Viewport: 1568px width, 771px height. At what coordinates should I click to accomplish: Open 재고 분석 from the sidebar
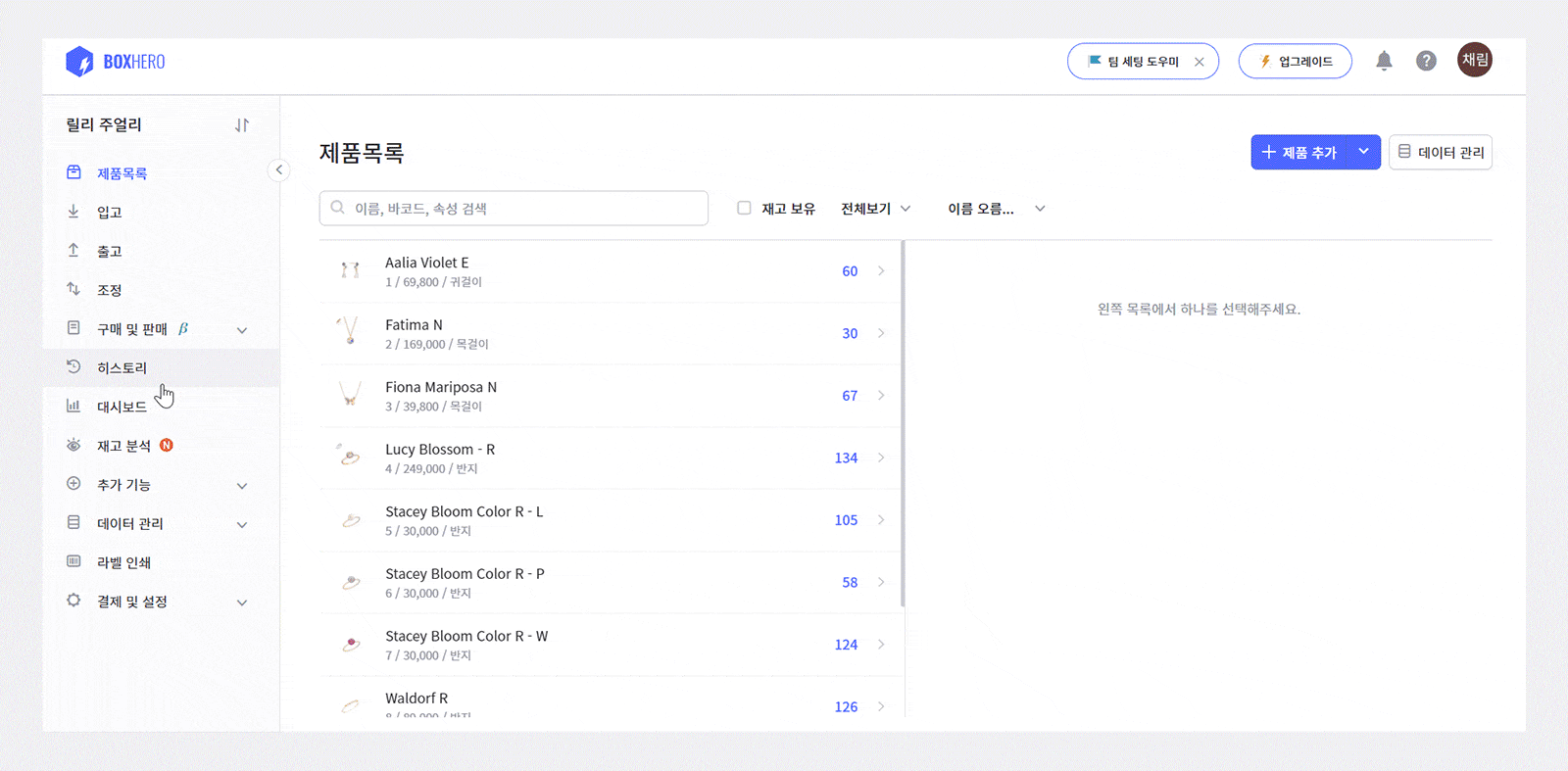tap(123, 446)
